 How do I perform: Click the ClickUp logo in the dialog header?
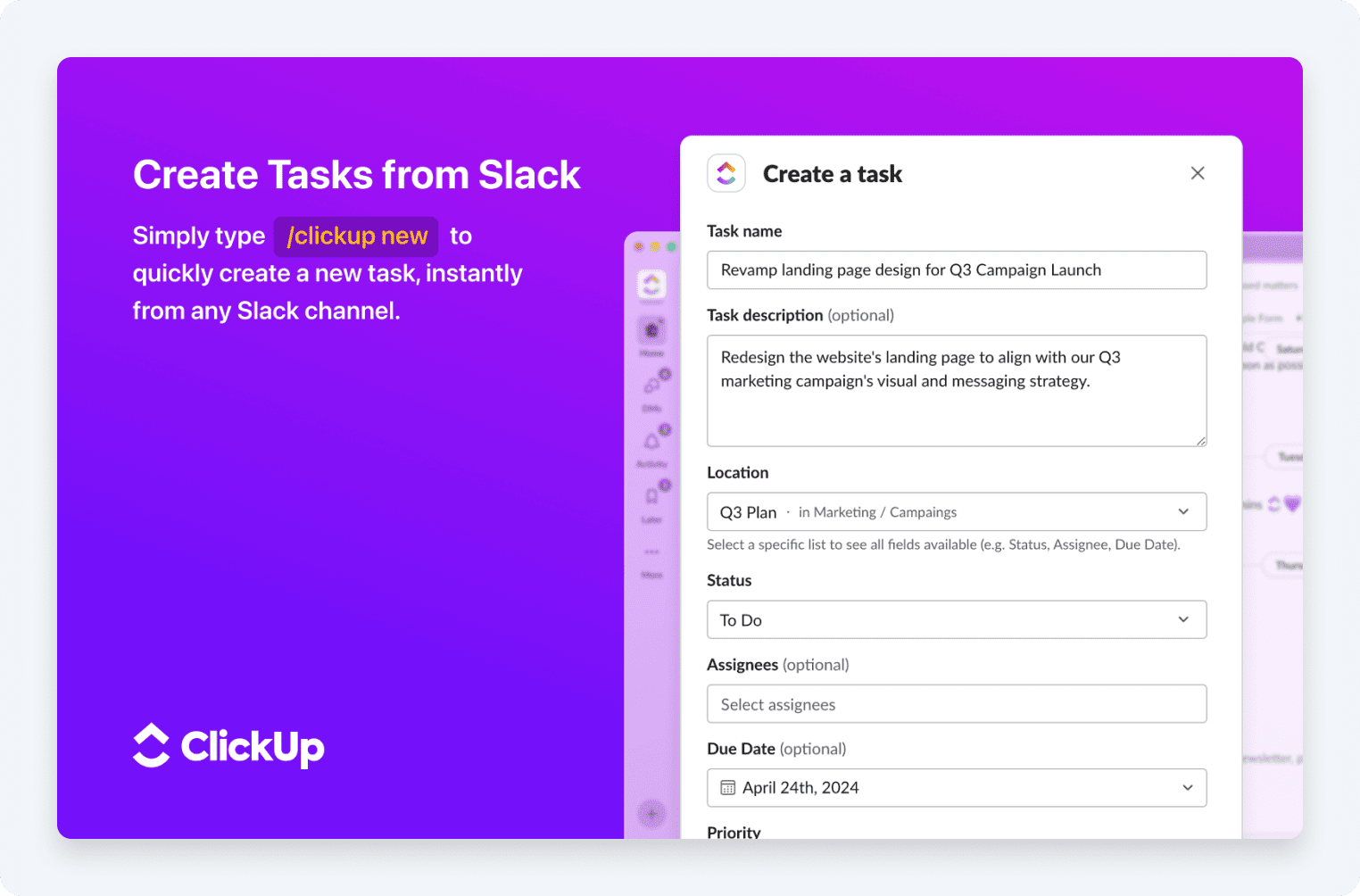(726, 173)
